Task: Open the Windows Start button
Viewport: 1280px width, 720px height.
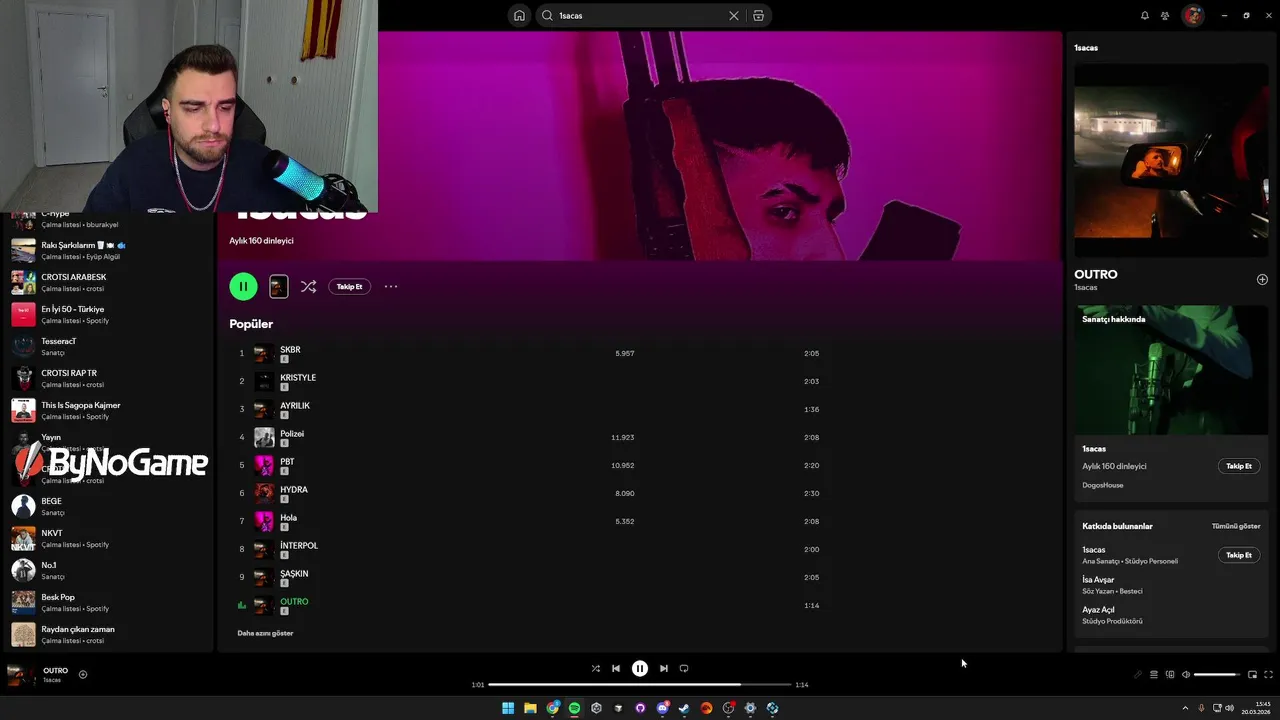Action: (508, 708)
